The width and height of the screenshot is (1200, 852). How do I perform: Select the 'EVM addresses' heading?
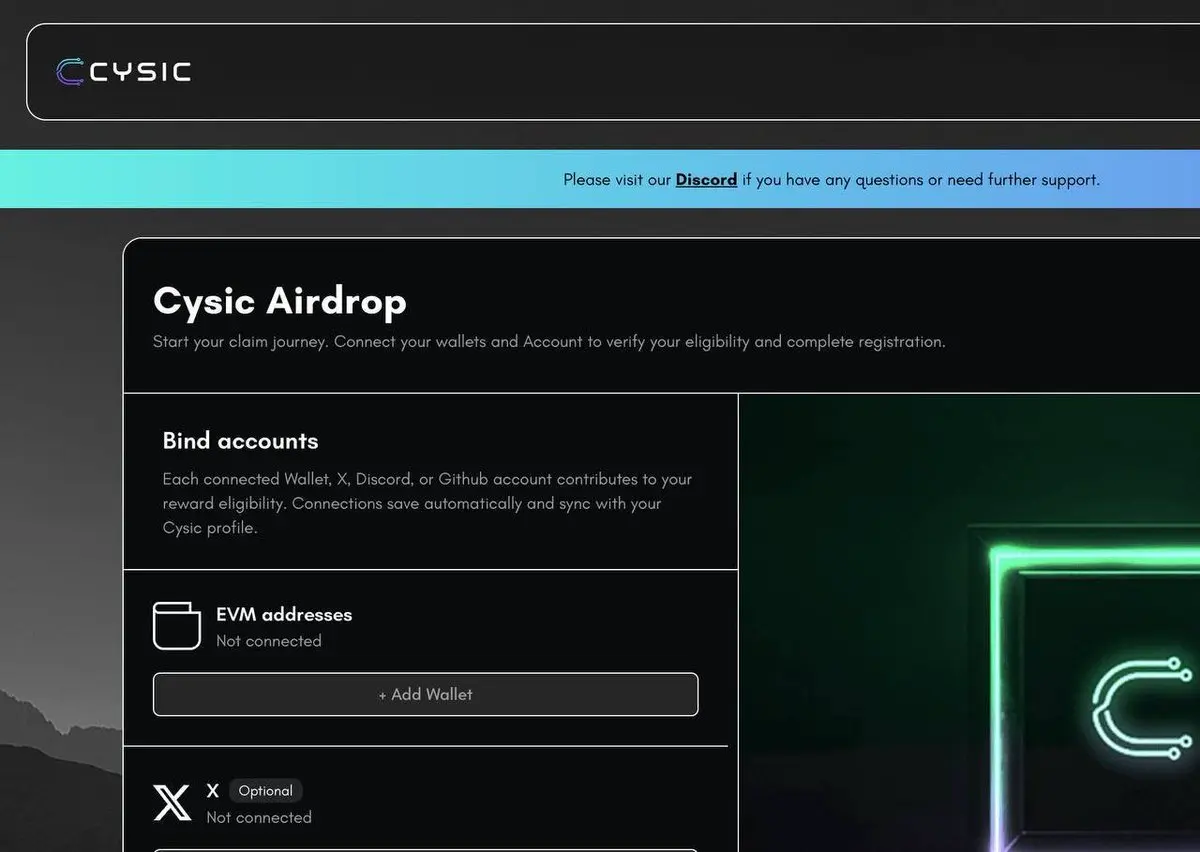284,614
